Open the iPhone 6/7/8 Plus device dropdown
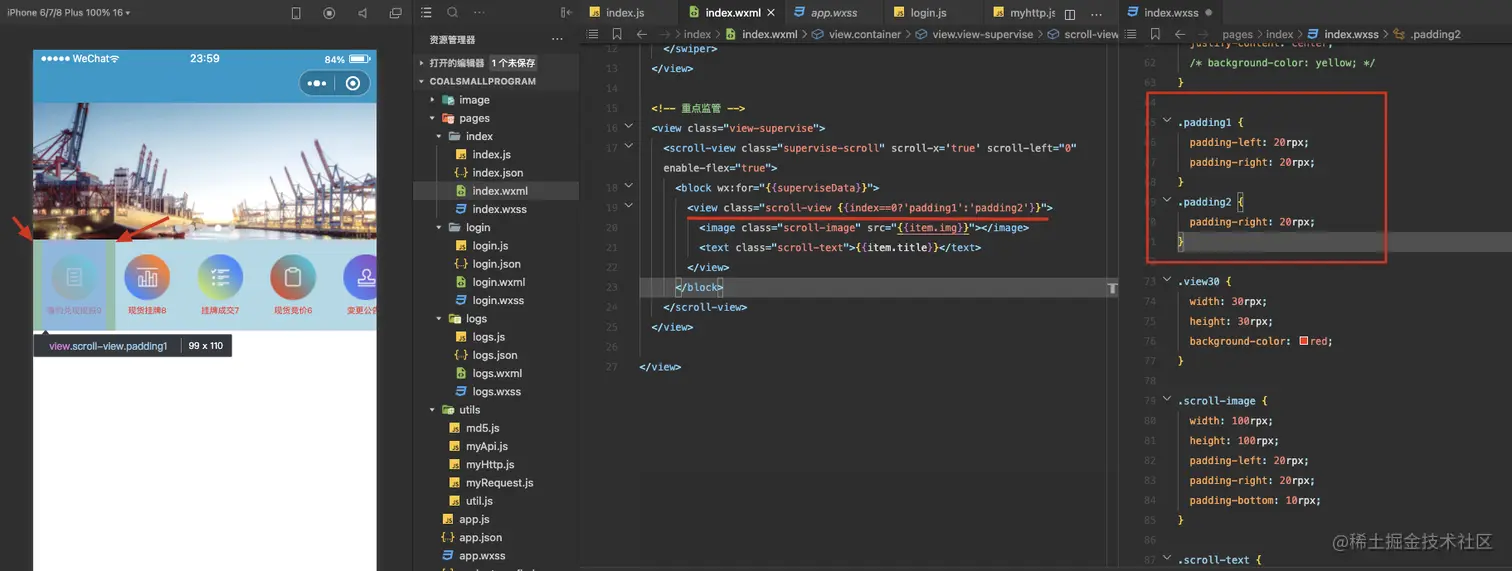Screen dimensions: 1512x571 pyautogui.click(x=68, y=13)
